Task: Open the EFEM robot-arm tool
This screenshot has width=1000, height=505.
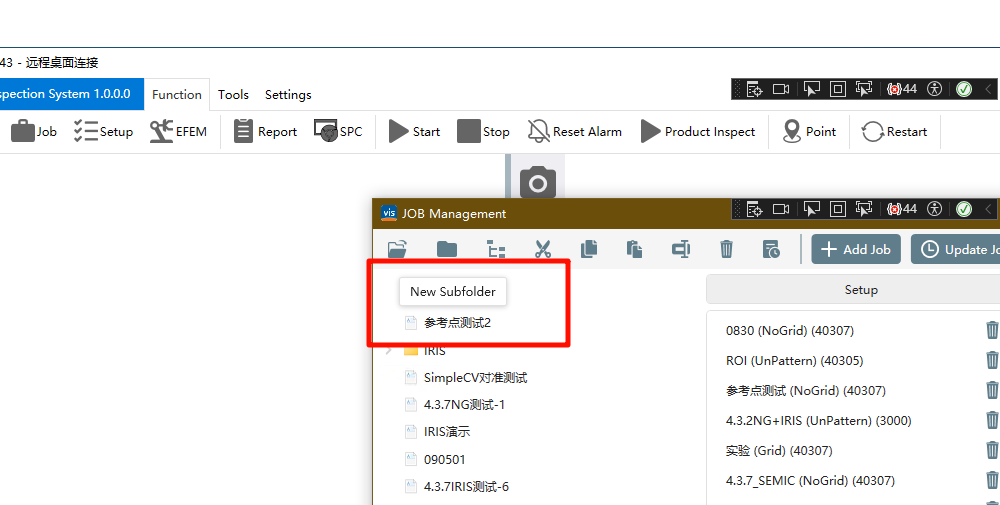Action: point(179,131)
